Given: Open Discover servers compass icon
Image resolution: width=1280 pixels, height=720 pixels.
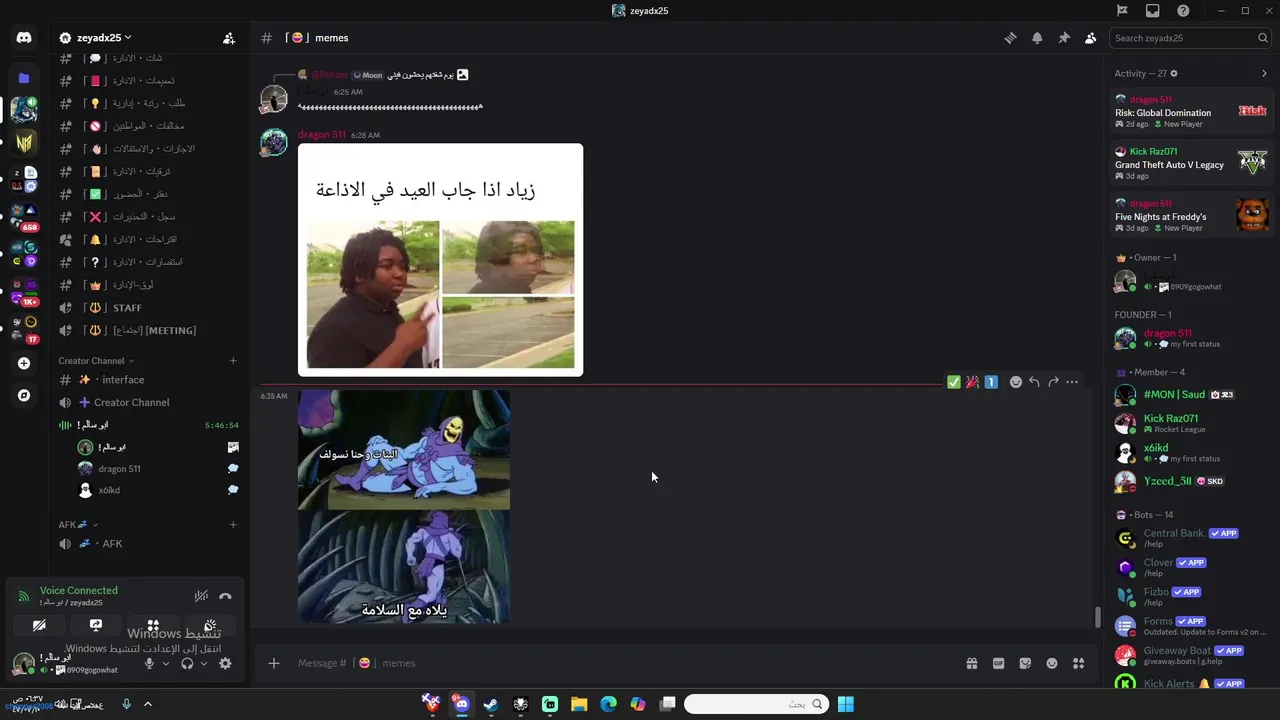Looking at the screenshot, I should (24, 395).
